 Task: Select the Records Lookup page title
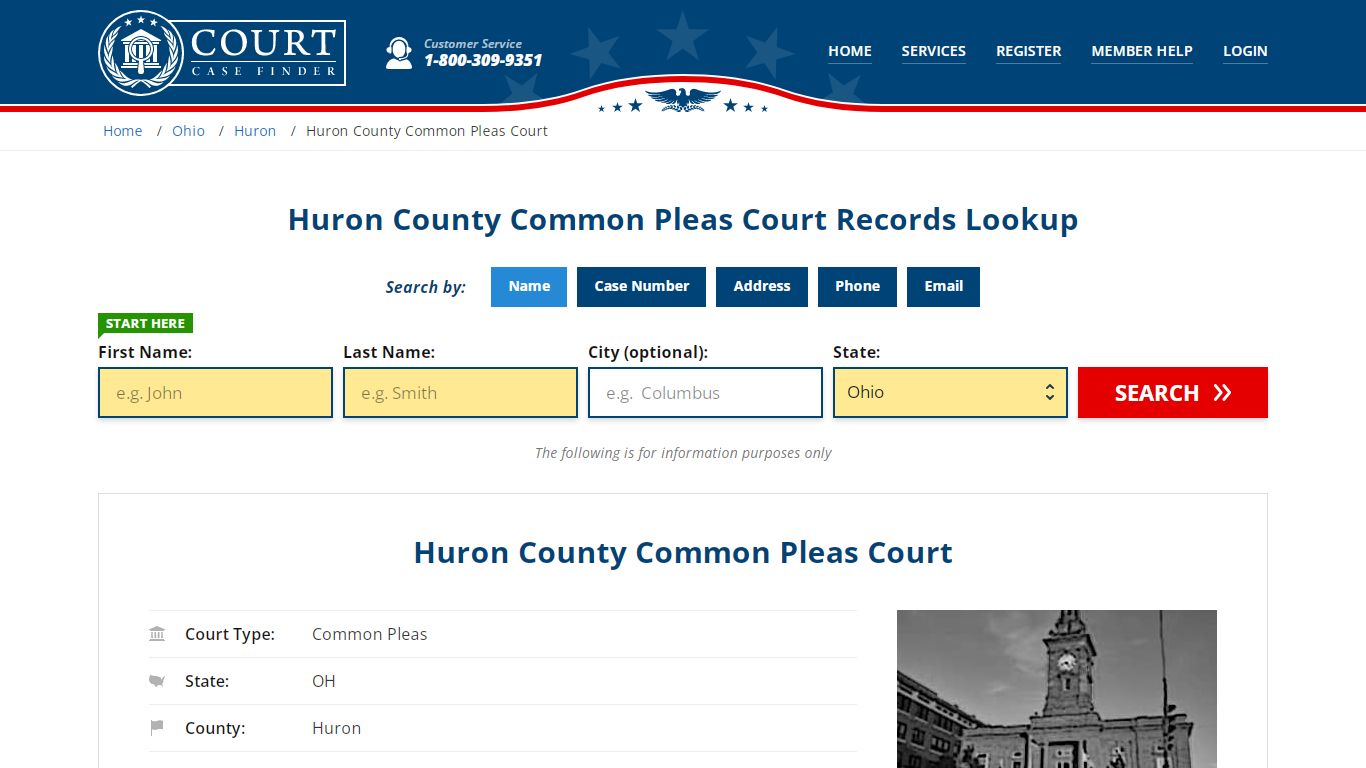point(683,220)
